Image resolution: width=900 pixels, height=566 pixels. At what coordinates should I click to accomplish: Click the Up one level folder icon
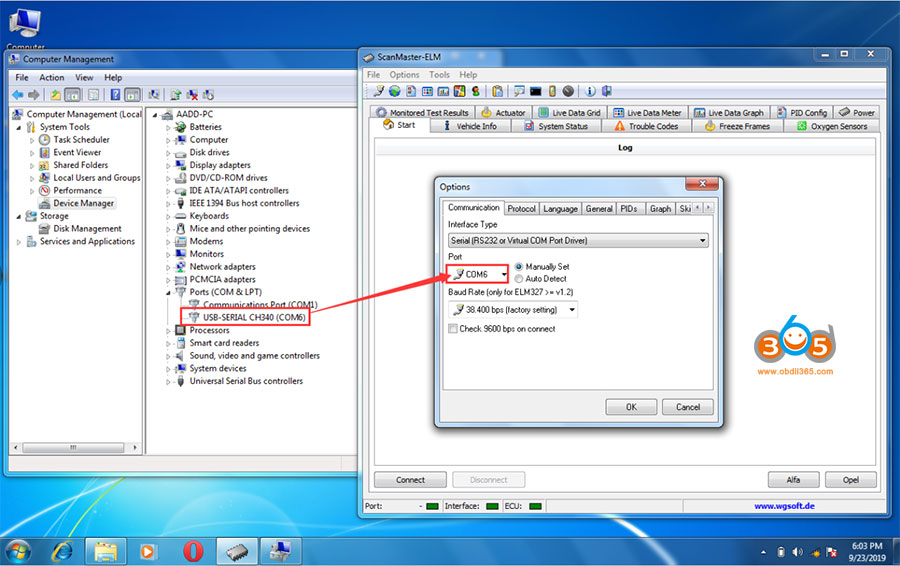pyautogui.click(x=56, y=95)
